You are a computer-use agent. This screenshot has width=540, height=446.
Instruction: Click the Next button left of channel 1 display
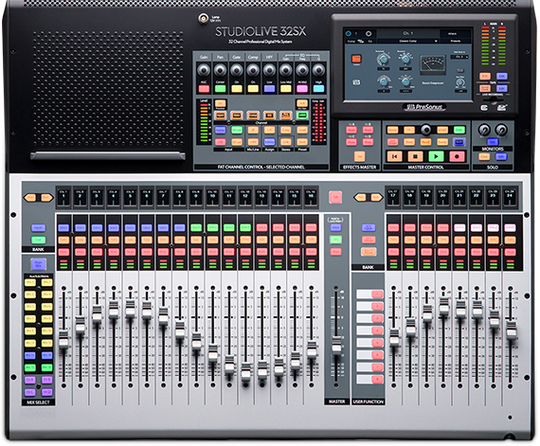(x=46, y=198)
